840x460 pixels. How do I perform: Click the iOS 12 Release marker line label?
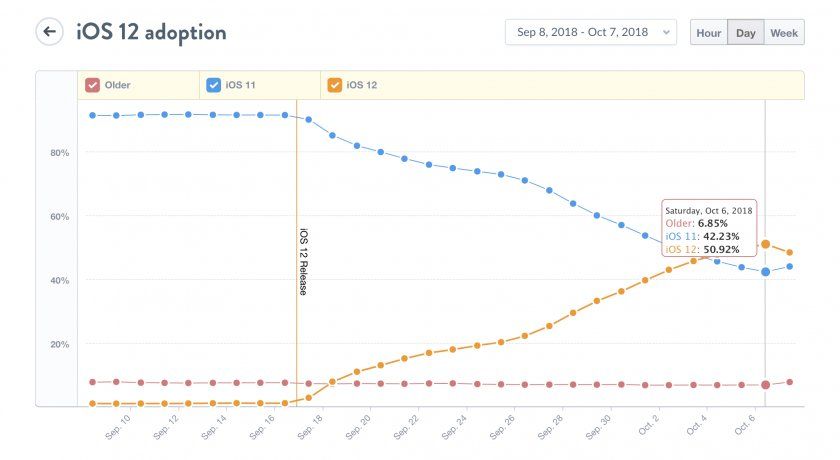pos(303,261)
